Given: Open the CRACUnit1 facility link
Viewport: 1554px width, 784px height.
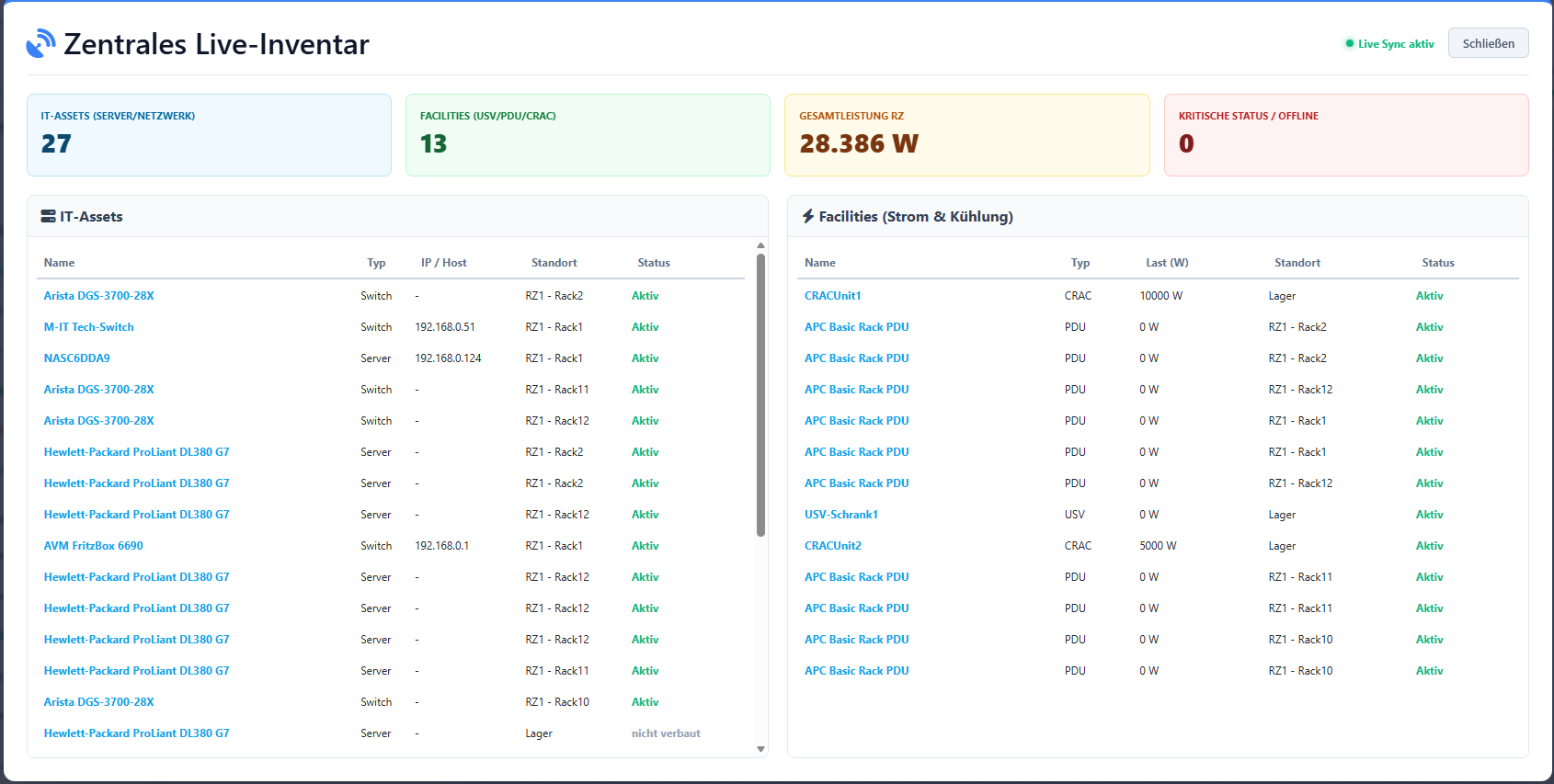Looking at the screenshot, I should (833, 296).
